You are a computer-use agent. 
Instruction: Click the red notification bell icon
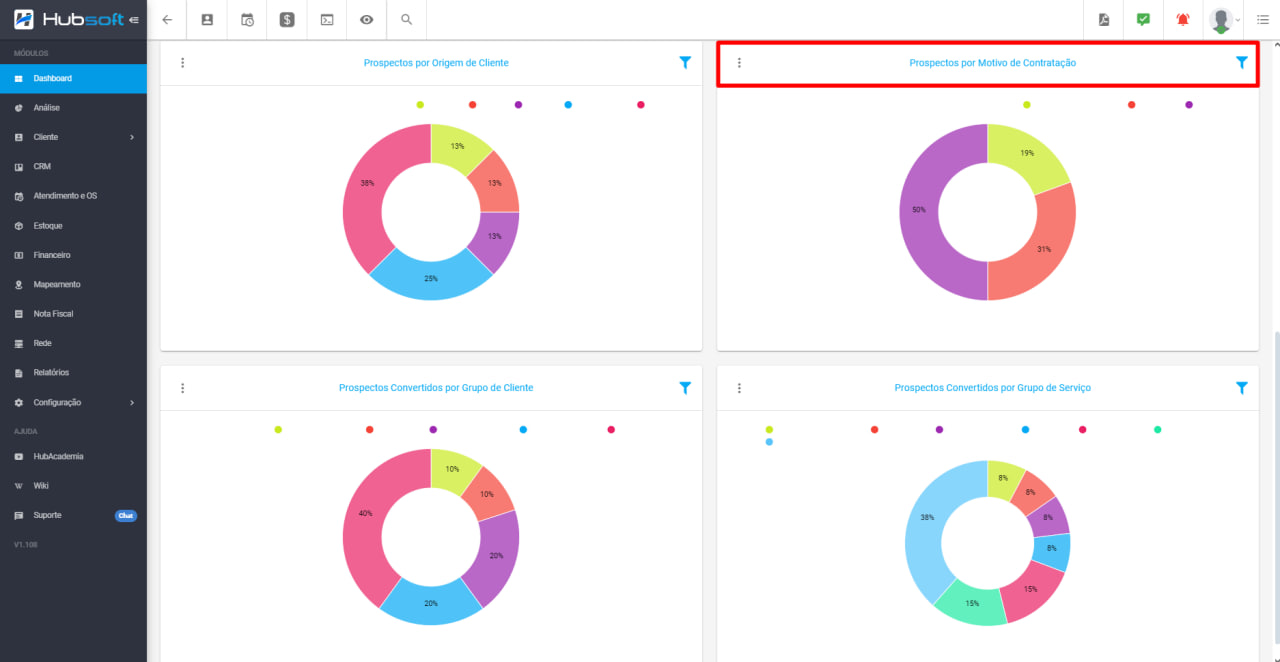1183,19
